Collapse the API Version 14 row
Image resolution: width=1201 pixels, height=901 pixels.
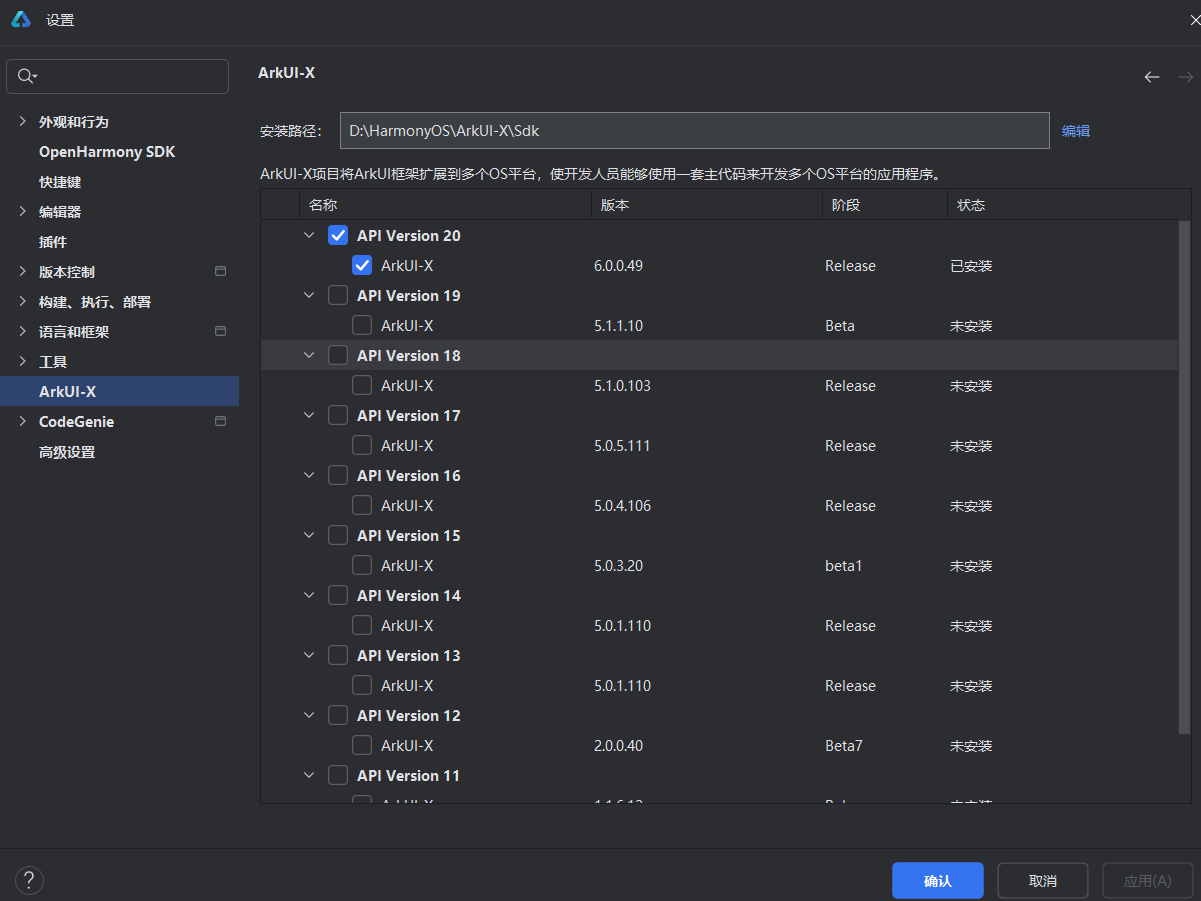[x=309, y=596]
